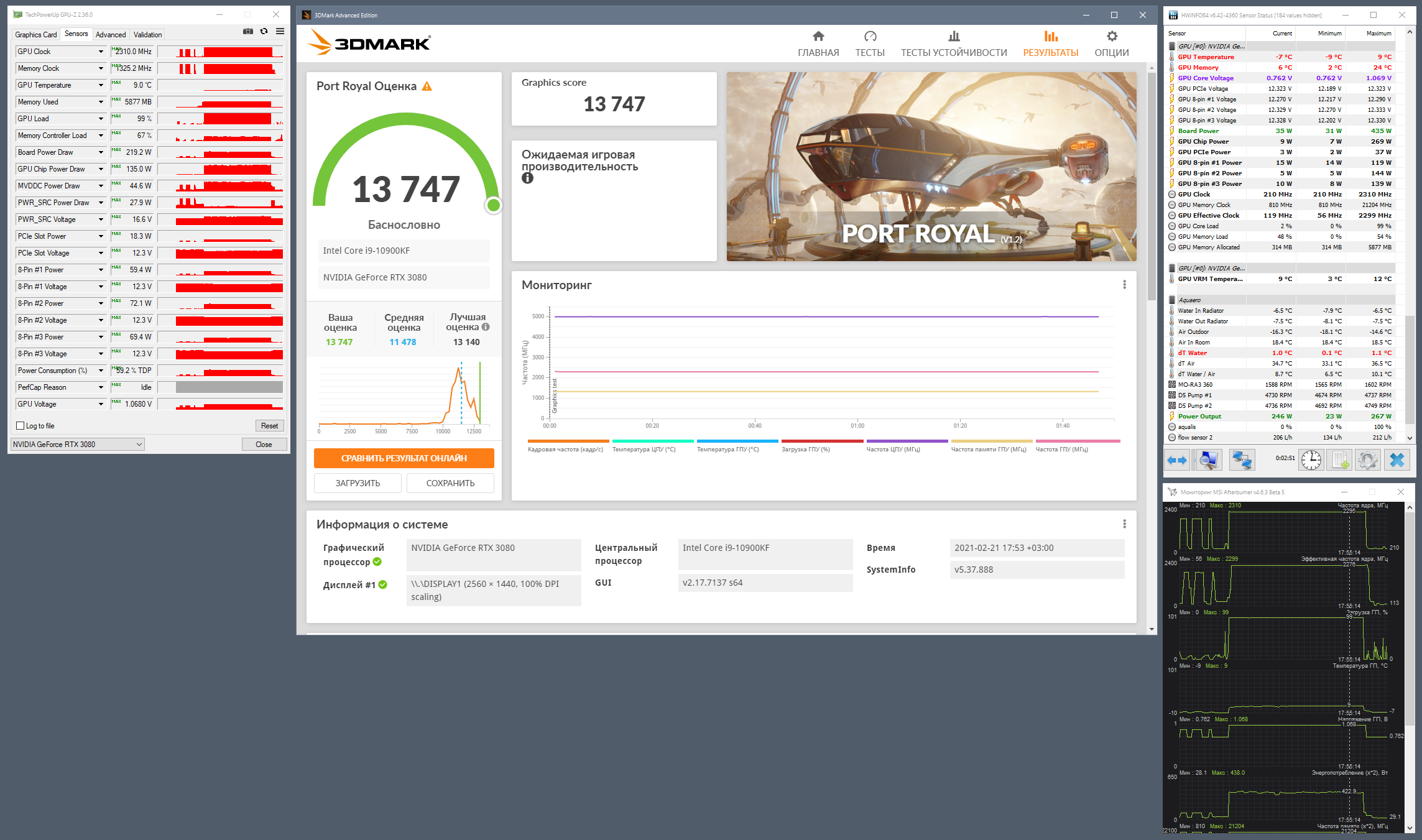Click СРАВНИТЬ РЕЗУЛЬТАТ ОНЛАЙН button

404,458
